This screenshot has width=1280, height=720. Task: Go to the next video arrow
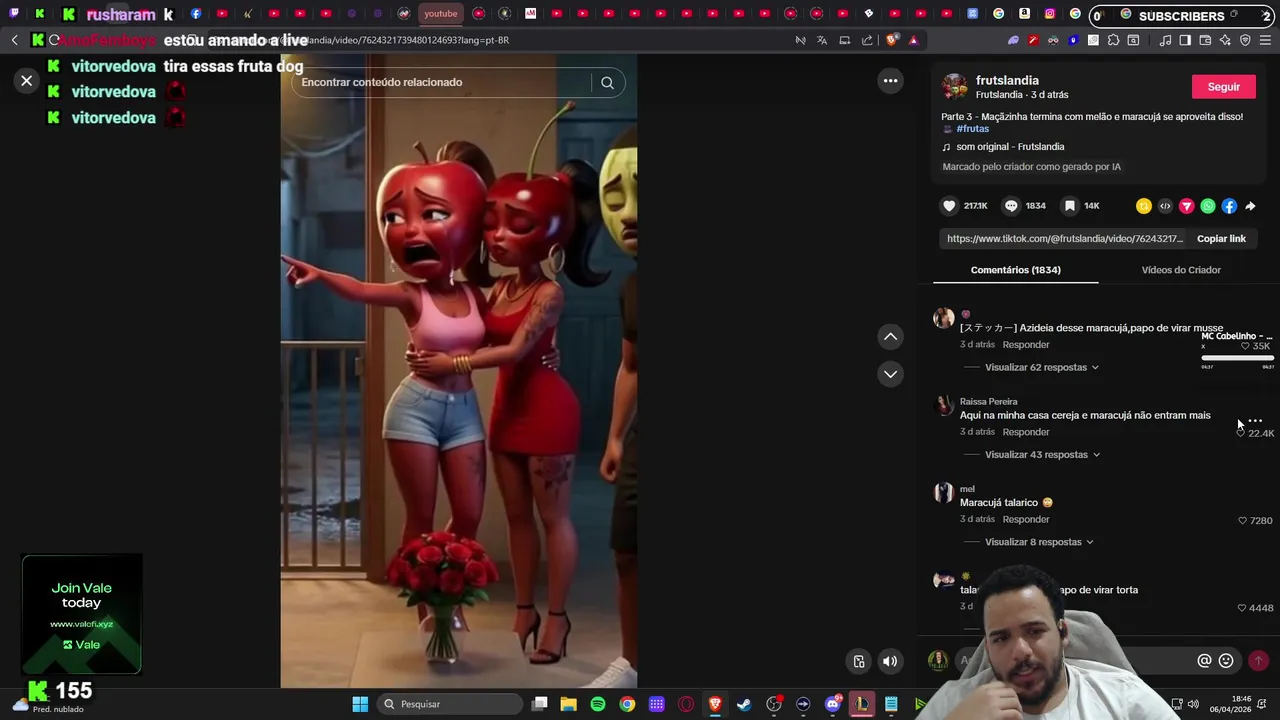point(890,374)
